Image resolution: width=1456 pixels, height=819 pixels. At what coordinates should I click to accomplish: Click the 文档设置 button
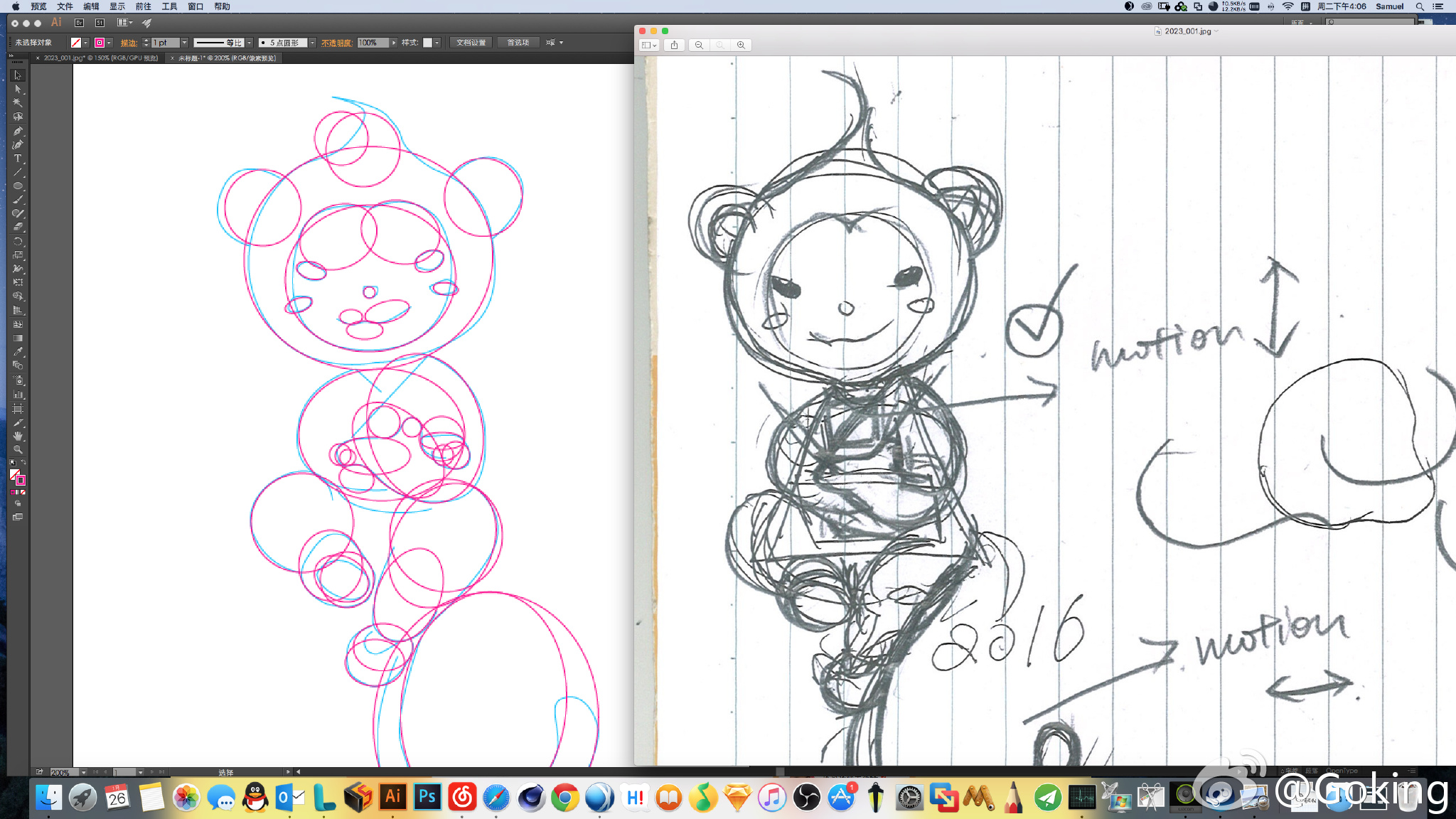click(471, 43)
